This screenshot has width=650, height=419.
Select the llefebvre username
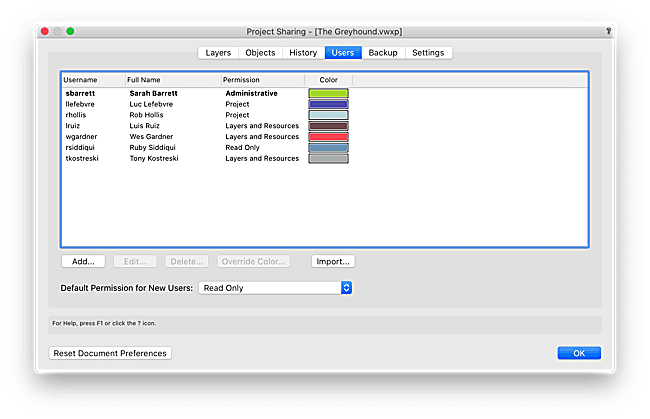pyautogui.click(x=80, y=104)
